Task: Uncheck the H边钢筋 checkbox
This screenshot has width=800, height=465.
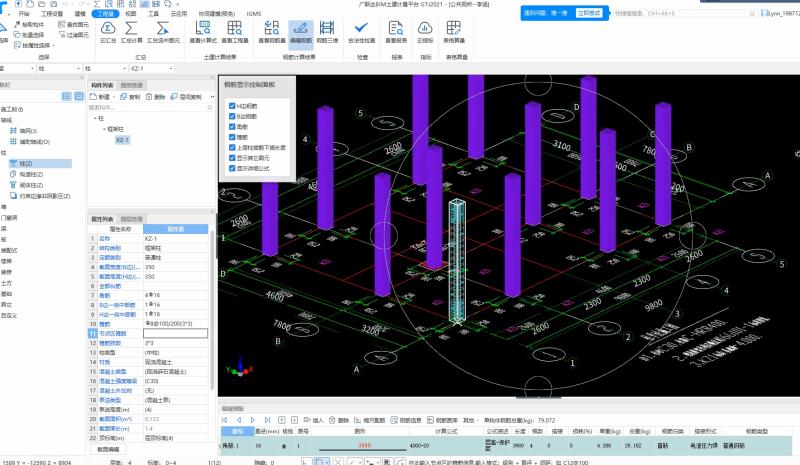Action: tap(232, 105)
